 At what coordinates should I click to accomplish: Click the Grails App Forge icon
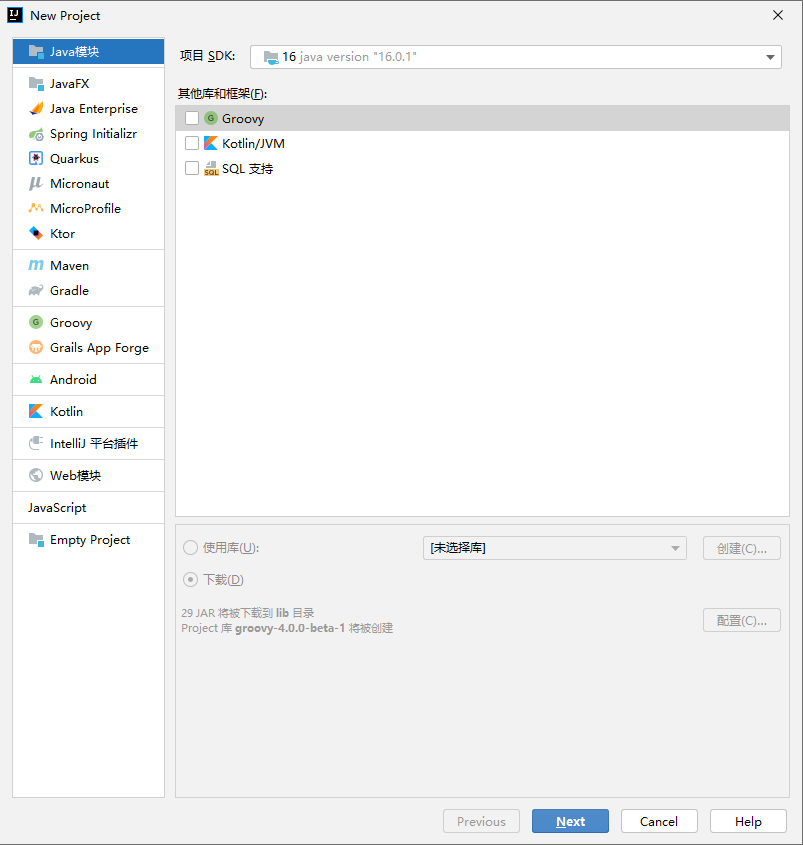coord(36,347)
